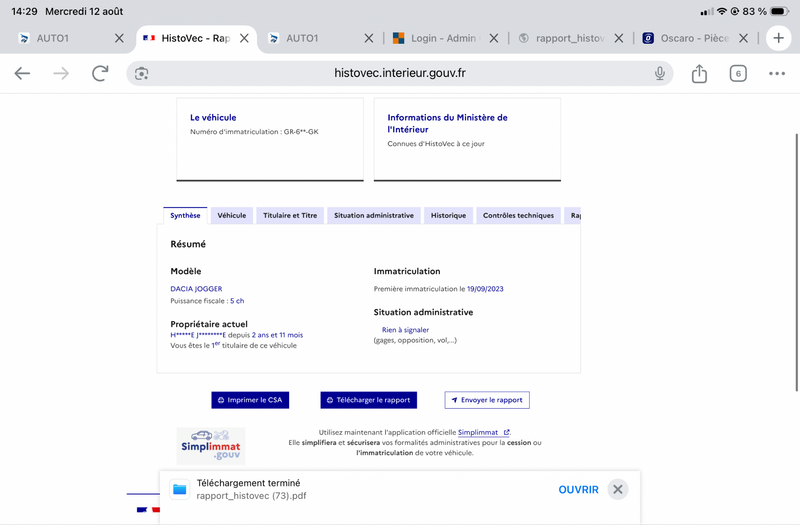The width and height of the screenshot is (800, 525).
Task: Open the three-dot browser menu
Action: click(777, 73)
